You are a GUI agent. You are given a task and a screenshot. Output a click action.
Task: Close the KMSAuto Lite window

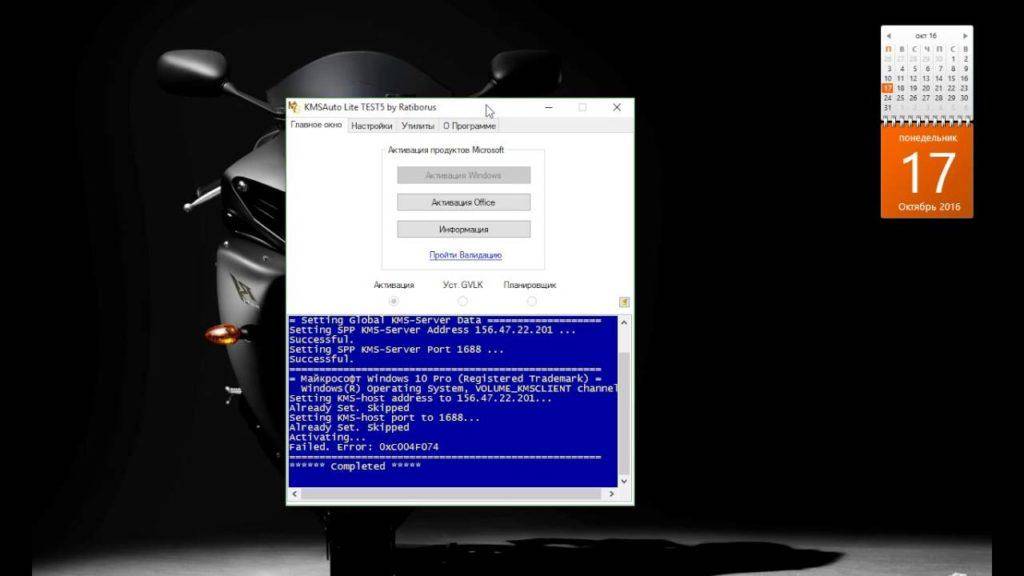pos(616,107)
